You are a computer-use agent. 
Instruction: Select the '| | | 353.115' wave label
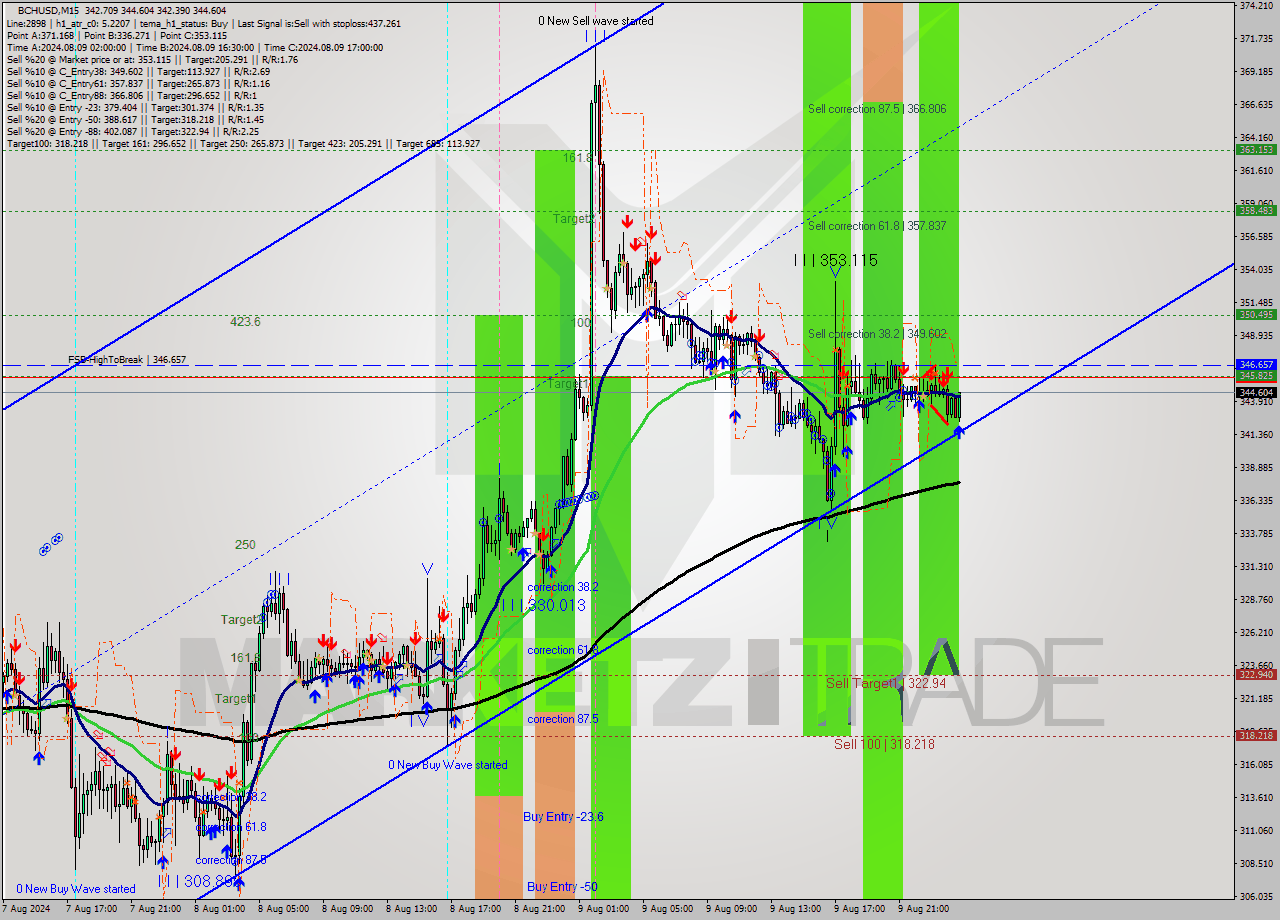(835, 260)
